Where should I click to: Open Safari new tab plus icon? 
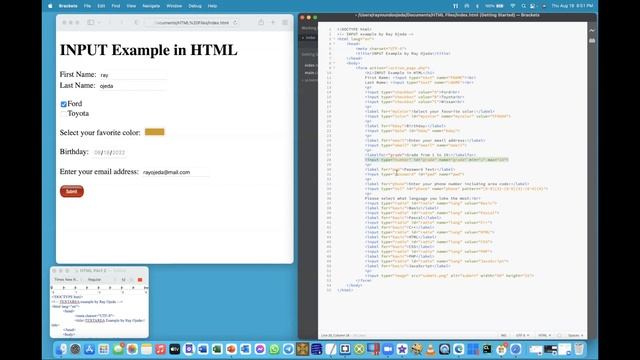click(273, 22)
